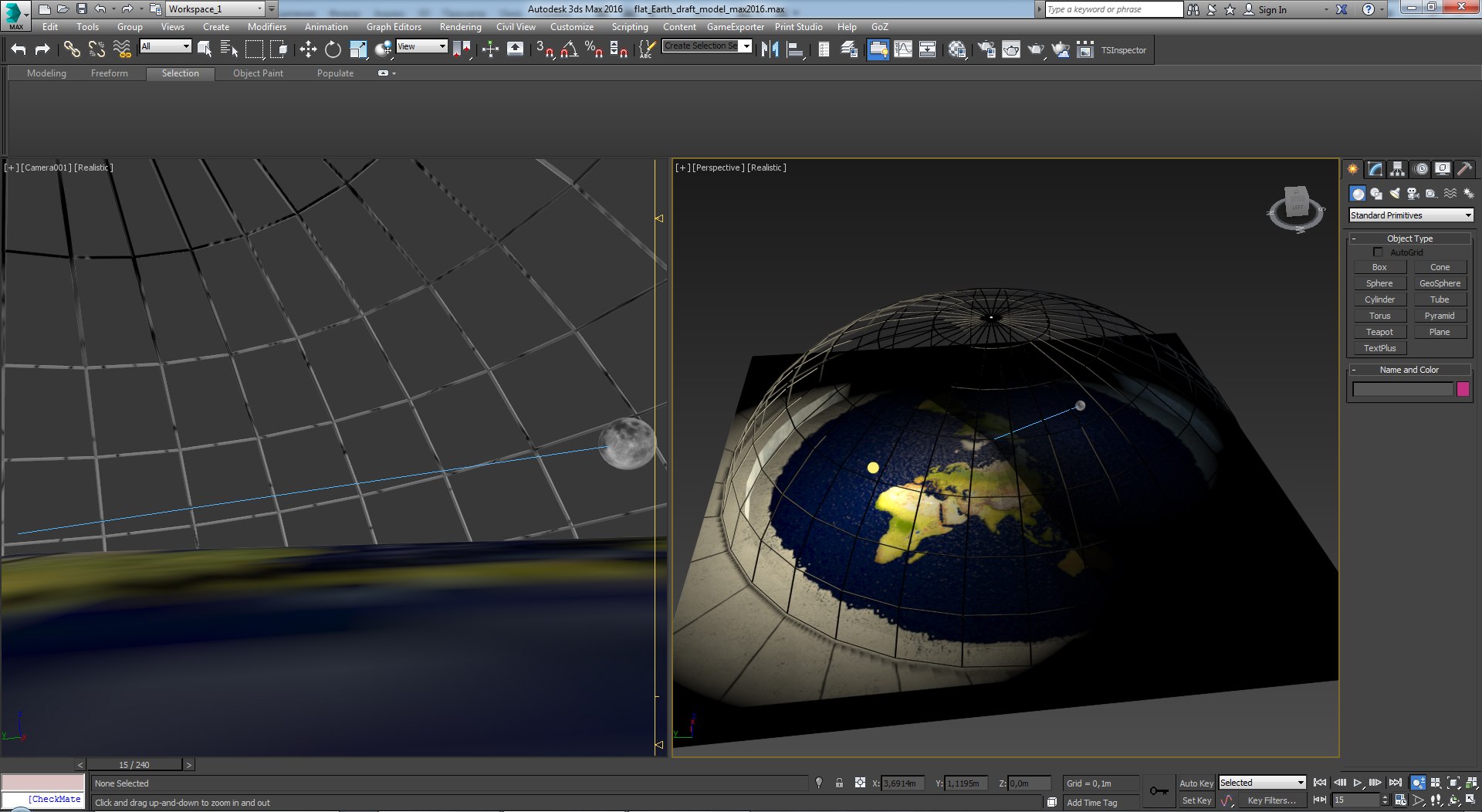Open the selection filter All dropdown
This screenshot has height=812, width=1482.
165,46
